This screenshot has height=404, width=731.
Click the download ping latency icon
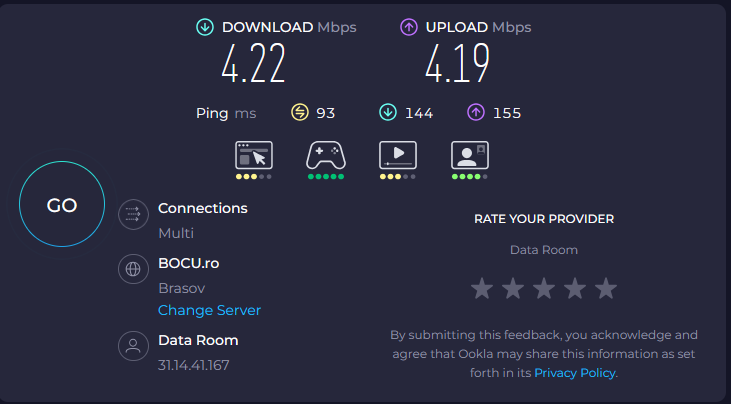(x=388, y=113)
